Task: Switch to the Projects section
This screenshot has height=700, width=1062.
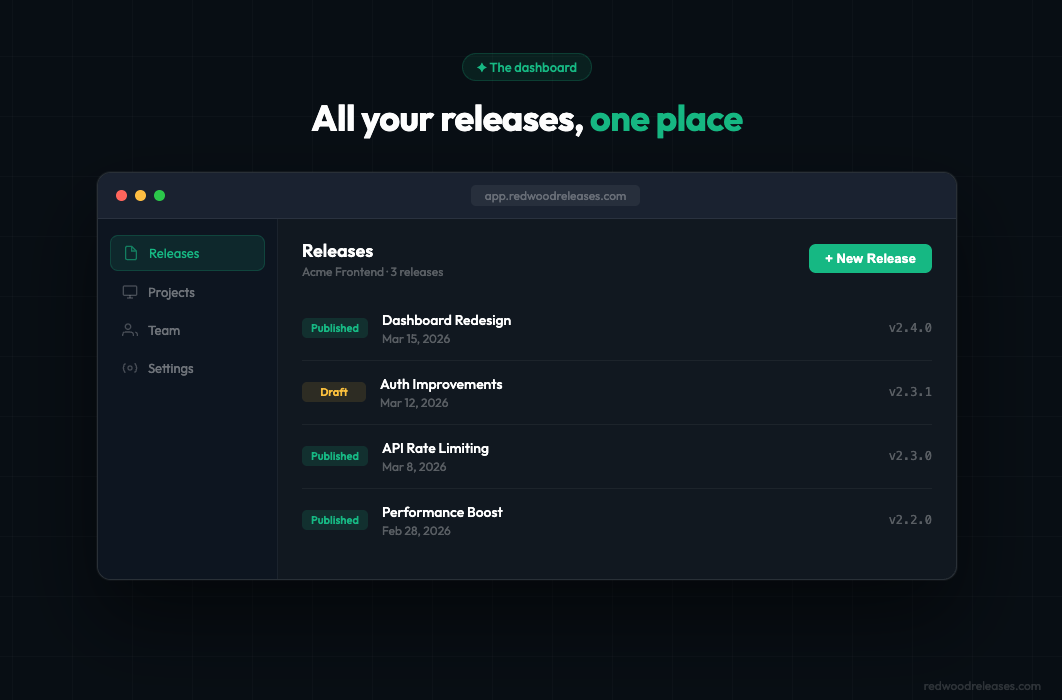Action: pyautogui.click(x=170, y=292)
